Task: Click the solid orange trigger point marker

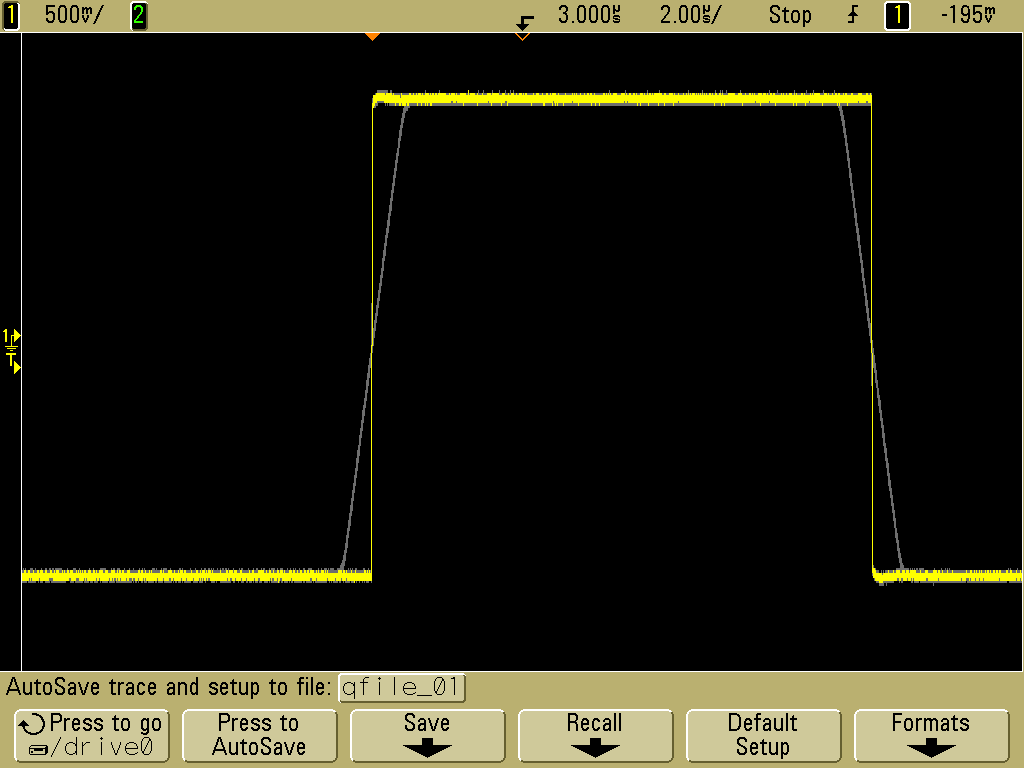Action: click(372, 36)
